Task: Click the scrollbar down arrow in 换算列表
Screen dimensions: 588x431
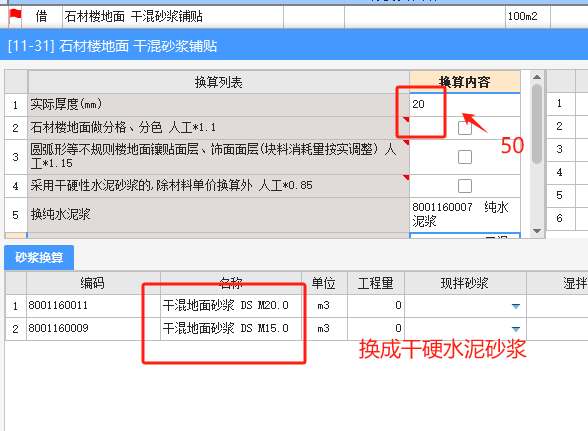Action: [x=537, y=231]
